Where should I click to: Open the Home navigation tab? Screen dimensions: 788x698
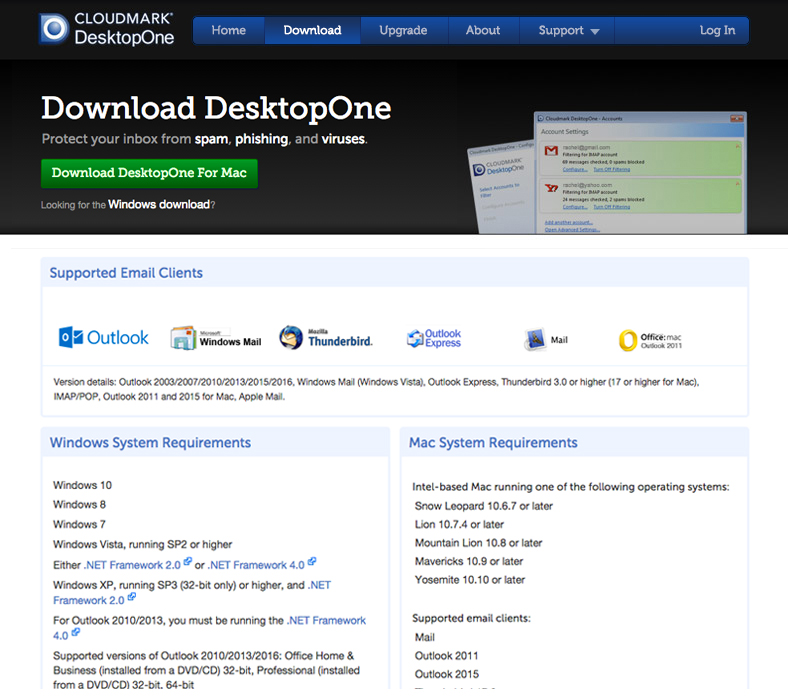[228, 30]
